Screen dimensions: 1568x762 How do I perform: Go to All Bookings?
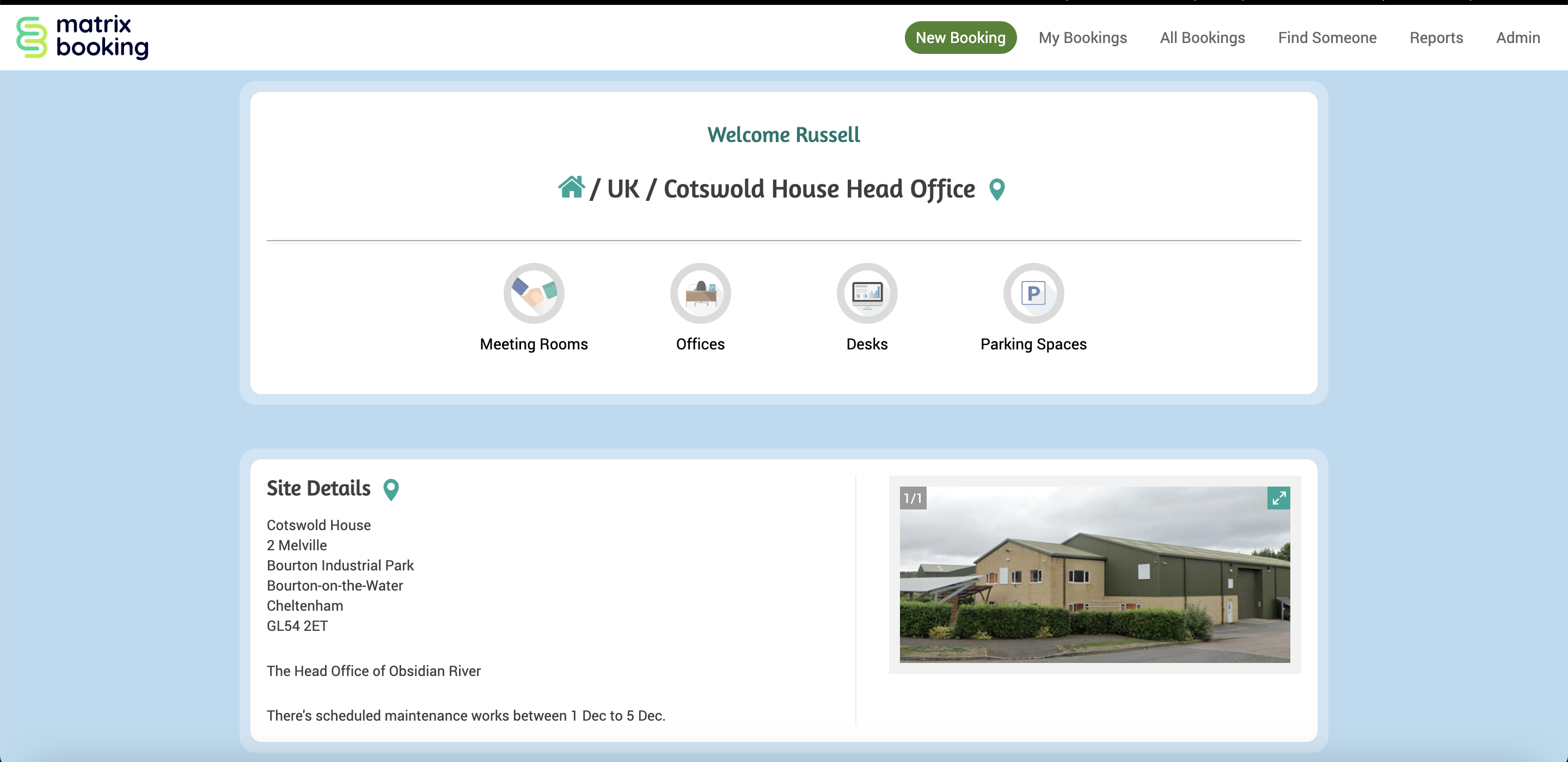1202,38
